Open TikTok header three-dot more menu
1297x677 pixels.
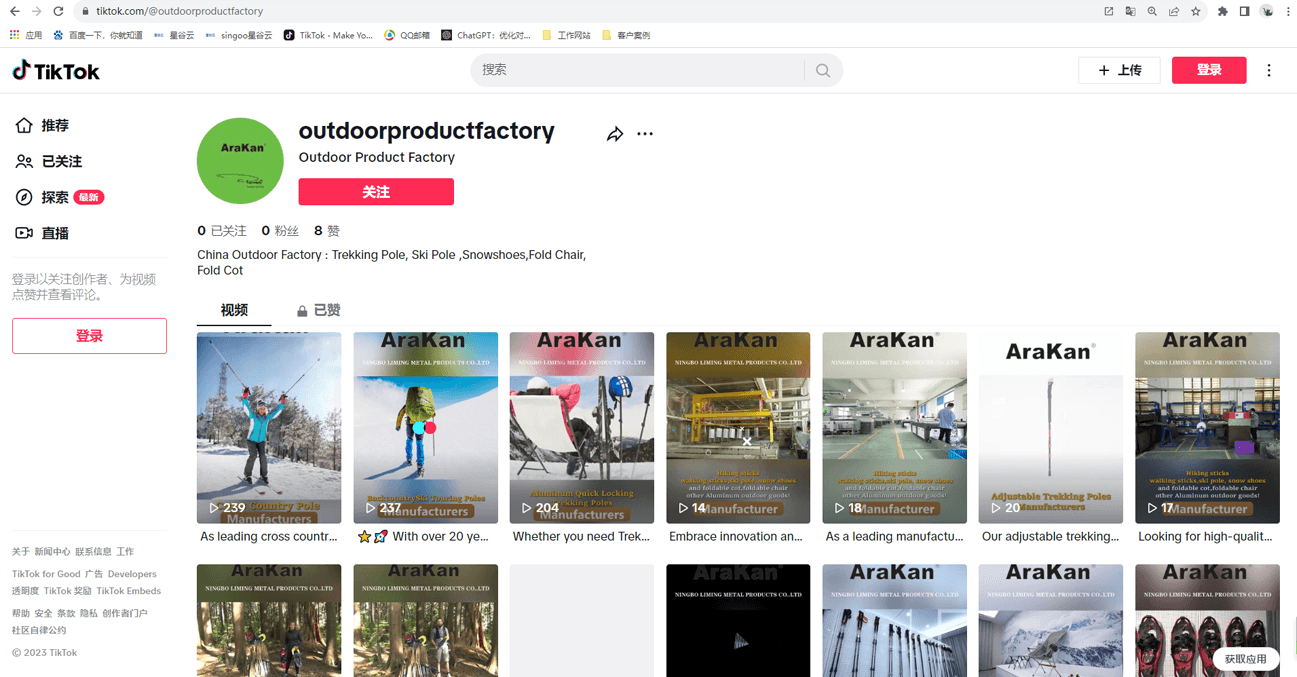[1269, 70]
